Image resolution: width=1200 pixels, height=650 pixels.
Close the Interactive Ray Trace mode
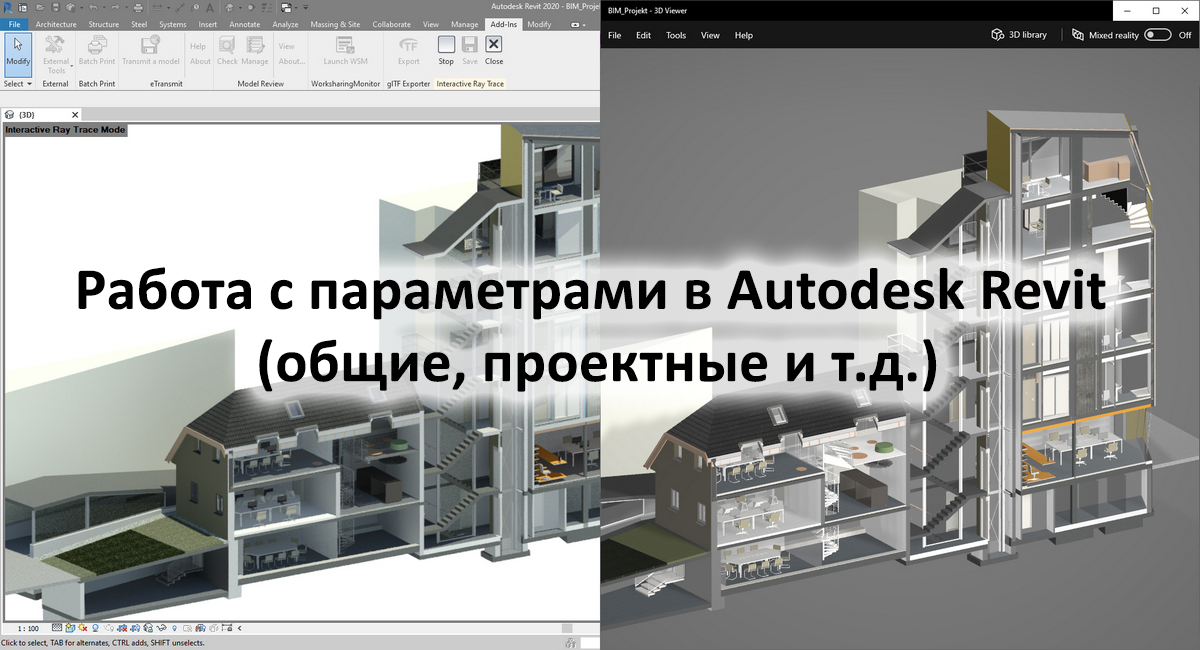click(494, 53)
